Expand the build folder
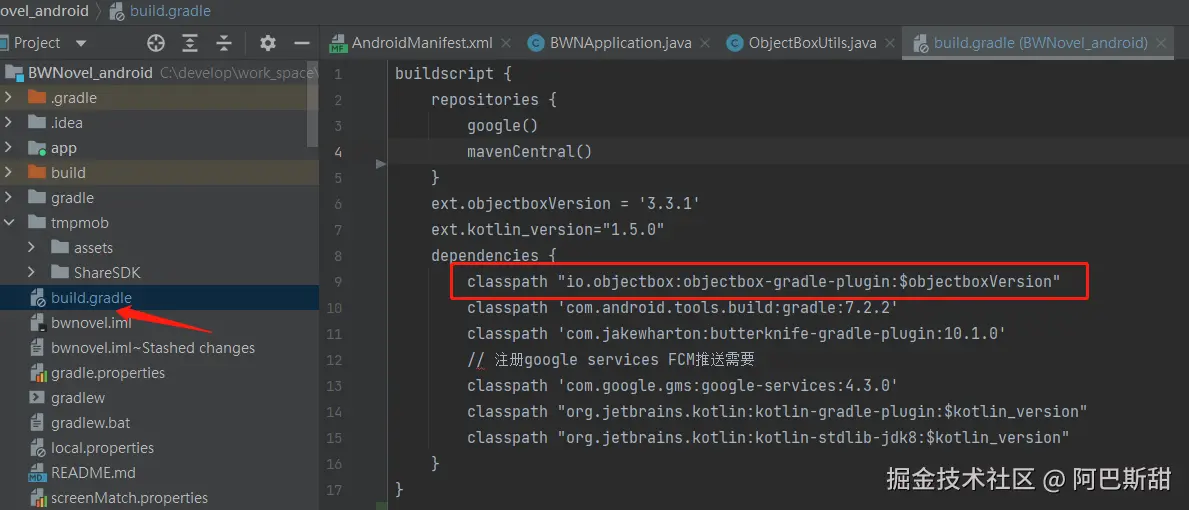1189x510 pixels. pyautogui.click(x=8, y=173)
